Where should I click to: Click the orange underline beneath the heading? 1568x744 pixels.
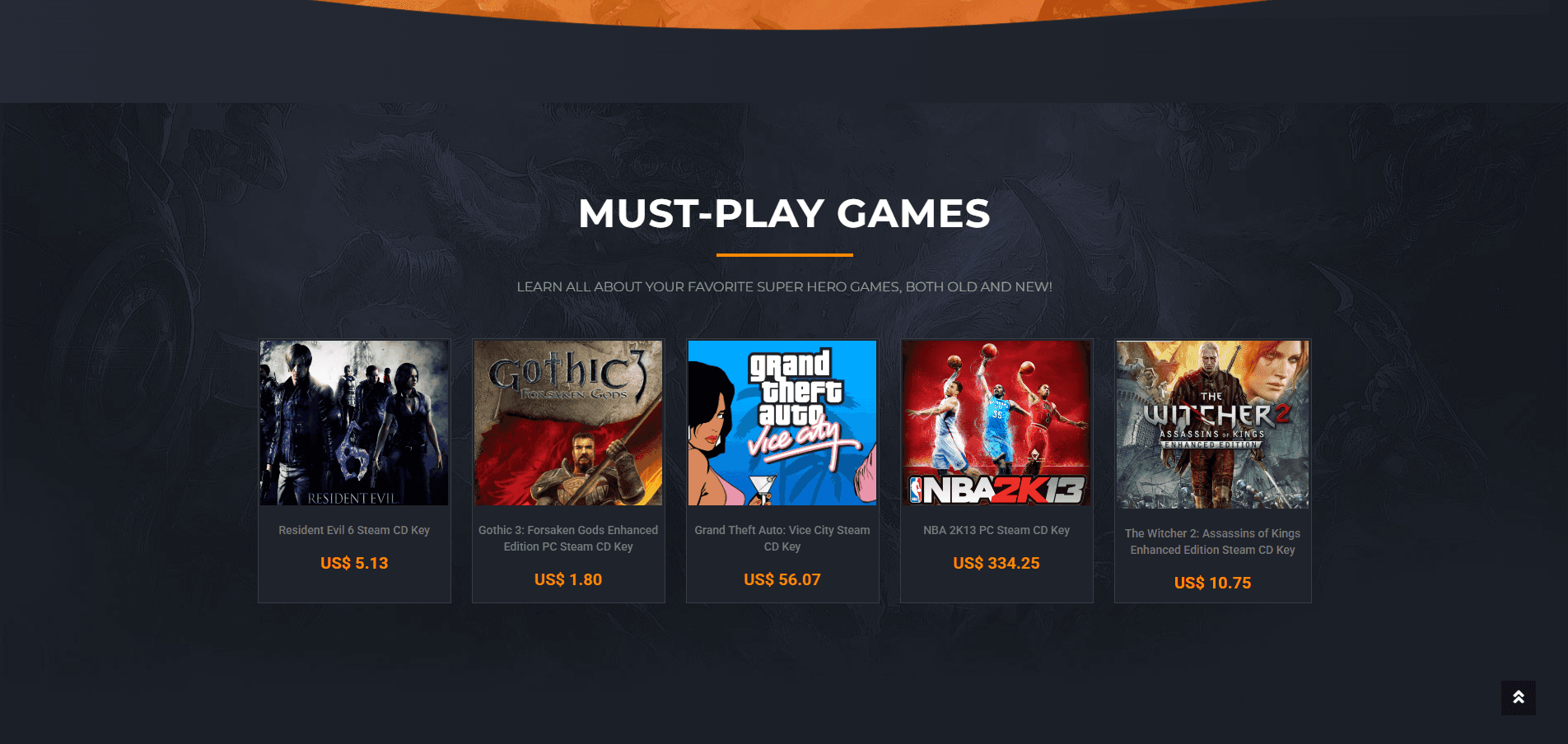pyautogui.click(x=784, y=255)
